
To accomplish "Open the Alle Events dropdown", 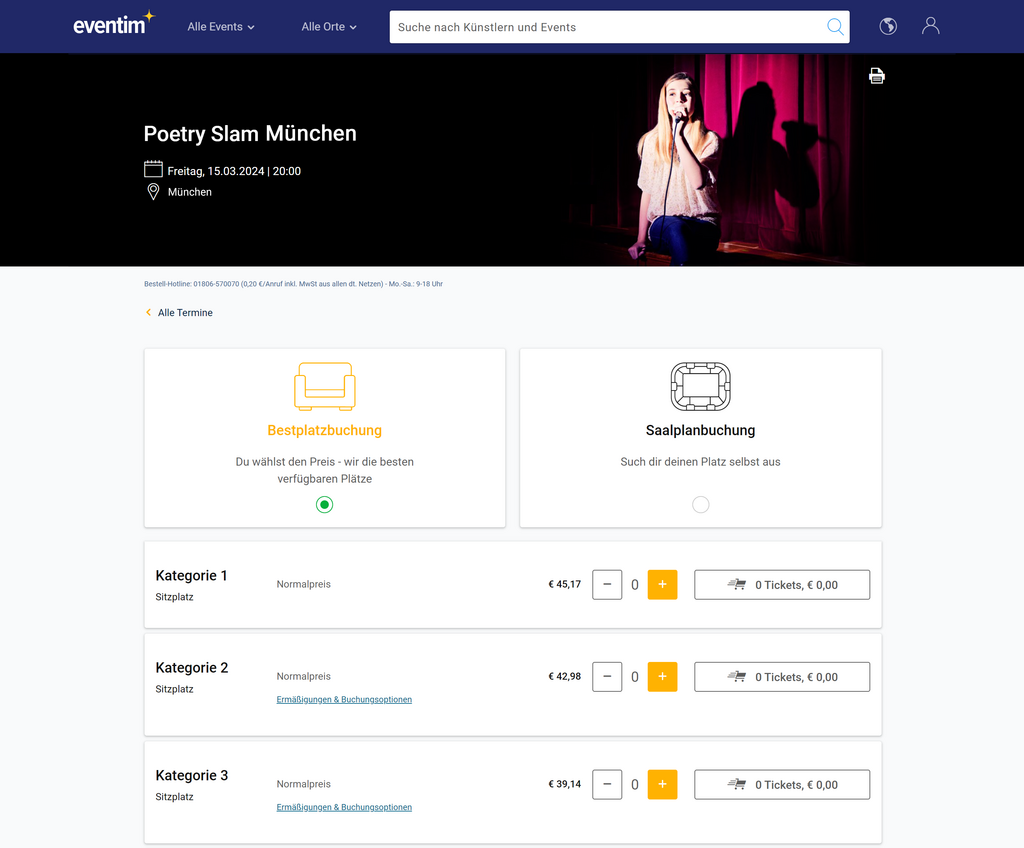I will [220, 27].
